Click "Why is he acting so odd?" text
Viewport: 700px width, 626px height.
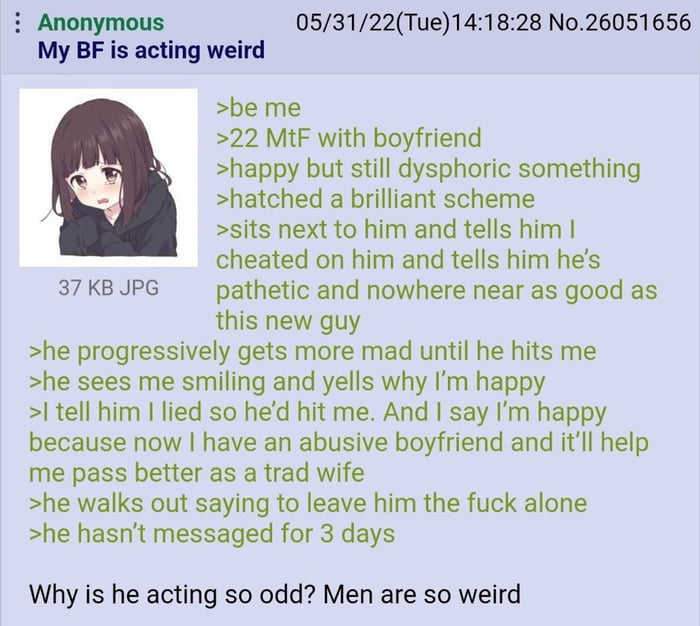[x=173, y=595]
